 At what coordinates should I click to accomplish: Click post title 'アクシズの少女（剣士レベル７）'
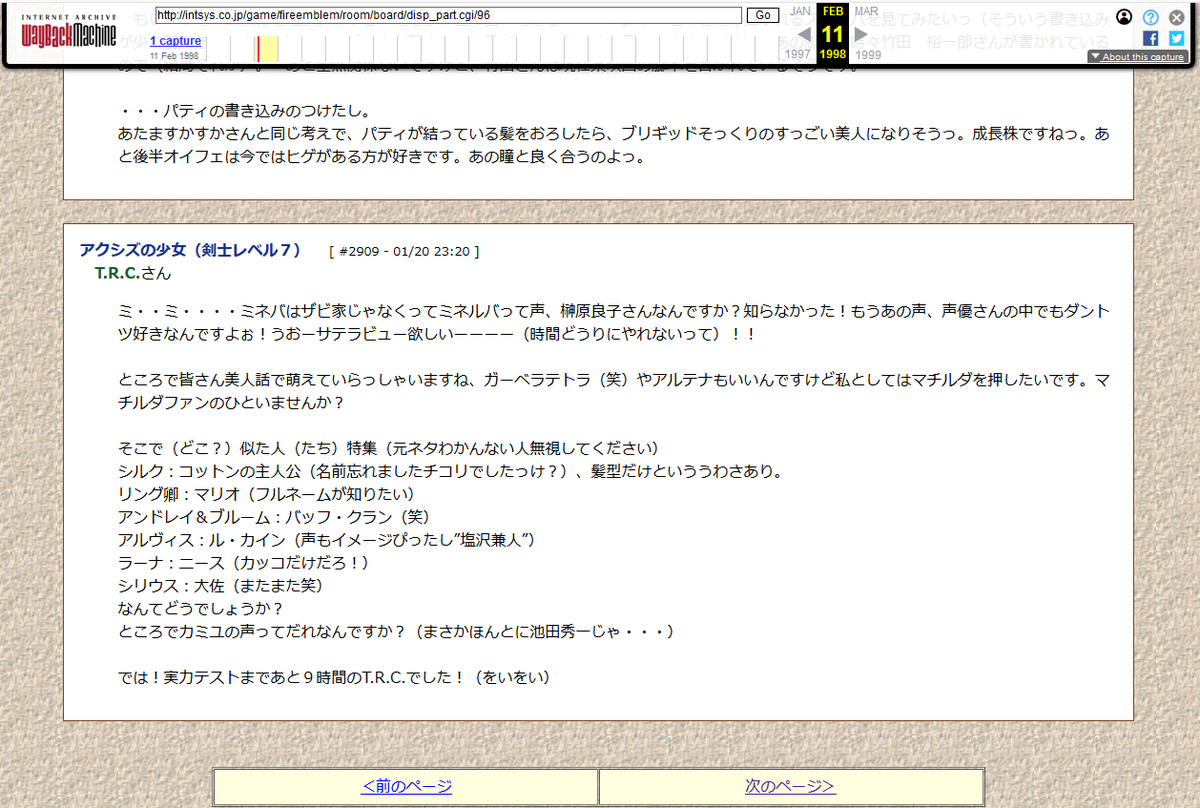click(190, 250)
